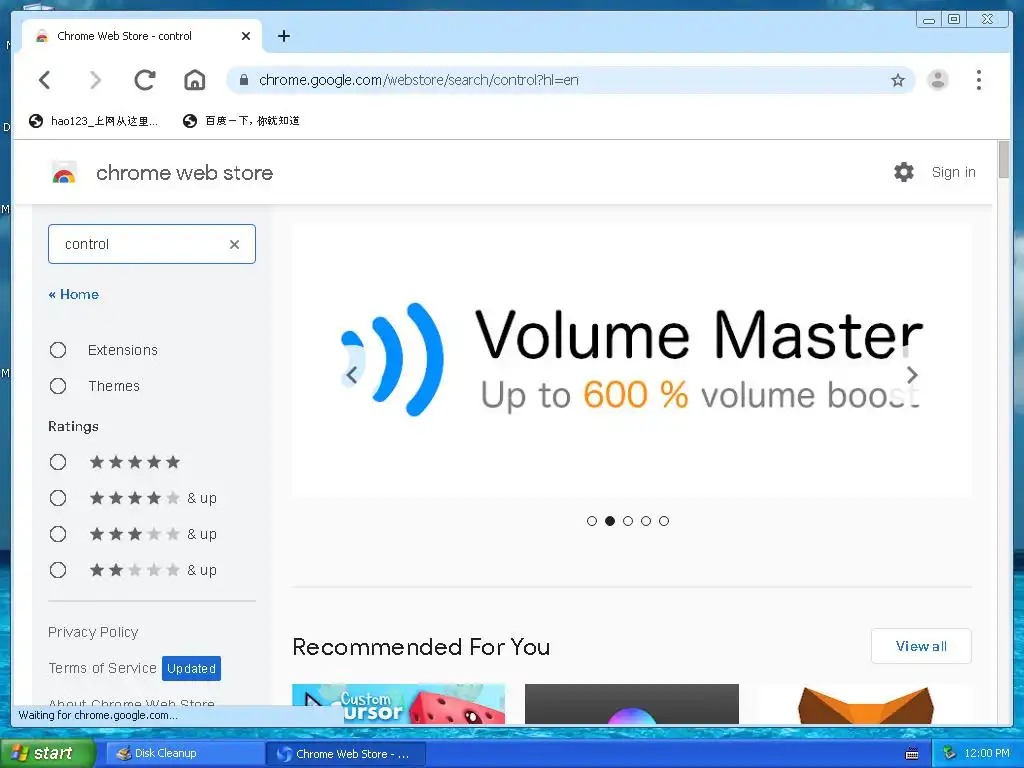The height and width of the screenshot is (768, 1024).
Task: Click the padlock icon in address bar
Action: [x=244, y=80]
